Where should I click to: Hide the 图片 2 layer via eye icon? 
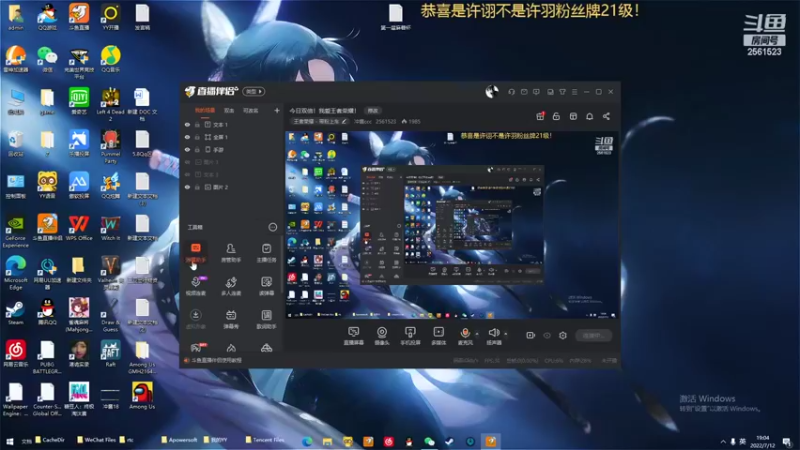pos(187,187)
